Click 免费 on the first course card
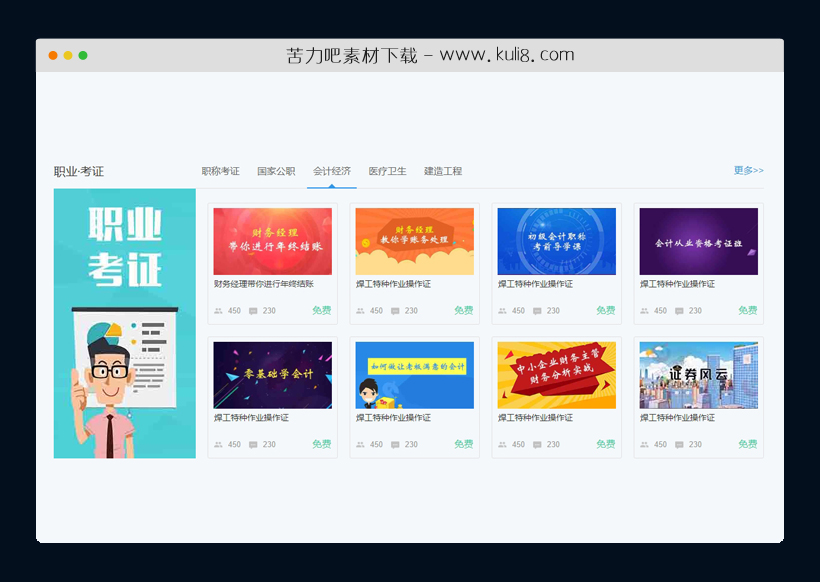The width and height of the screenshot is (820, 582). tap(320, 310)
